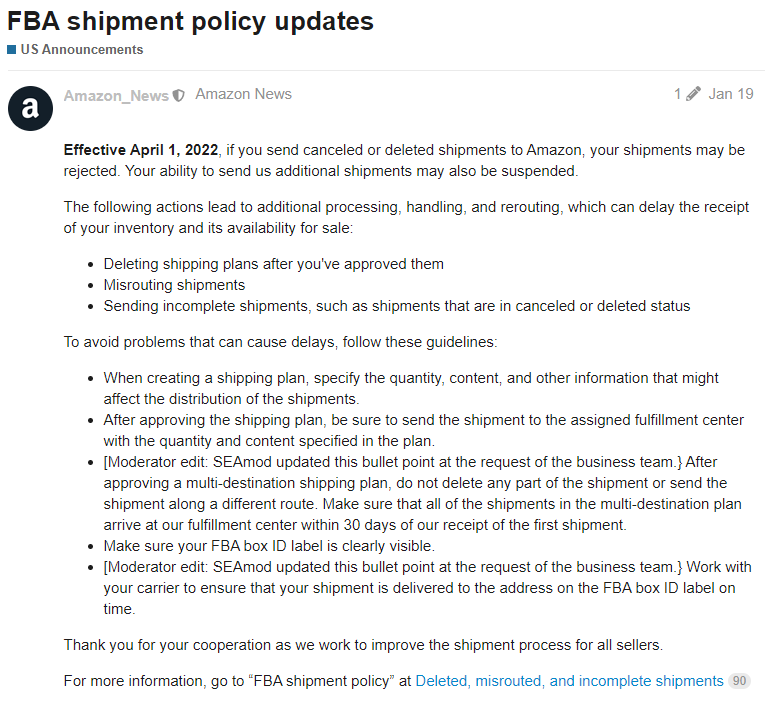Click the 90 link-clicks count badge
Viewport: 778px width, 702px height.
click(739, 681)
